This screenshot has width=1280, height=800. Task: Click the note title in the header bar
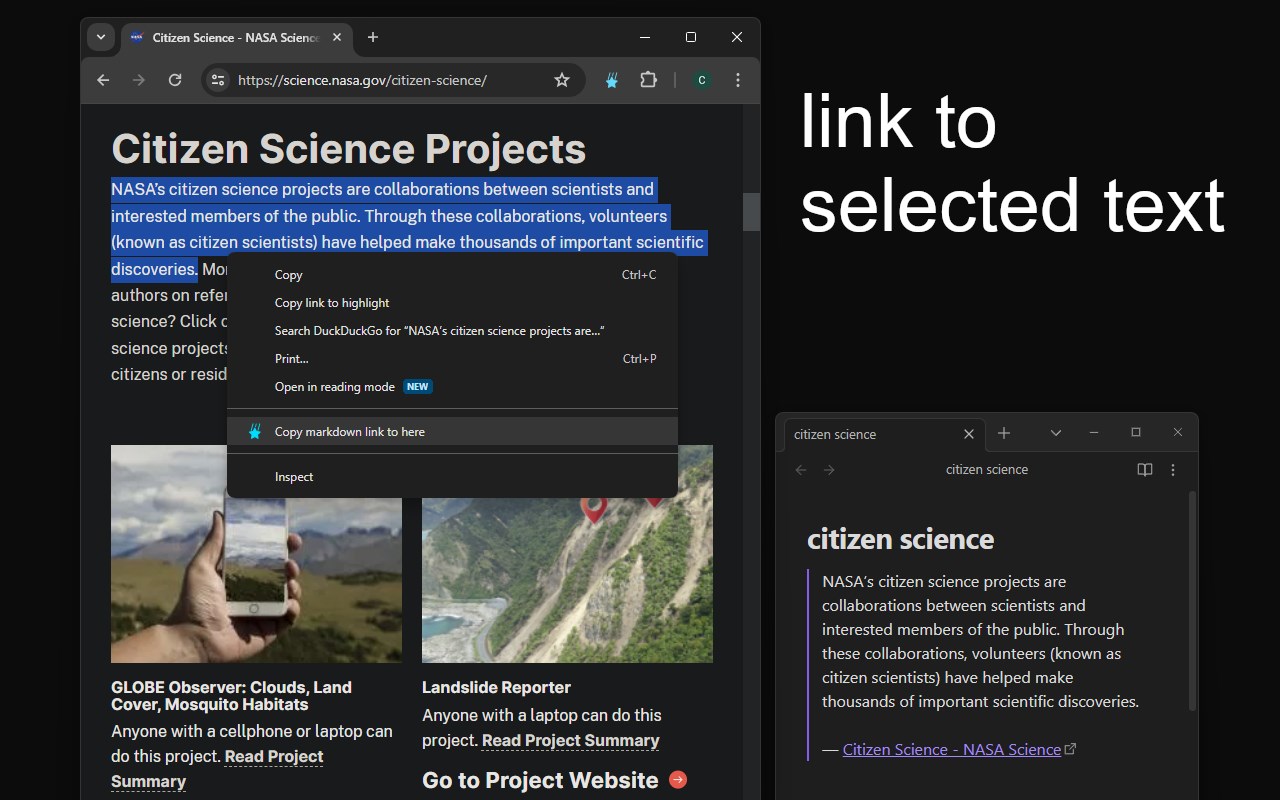(x=987, y=470)
